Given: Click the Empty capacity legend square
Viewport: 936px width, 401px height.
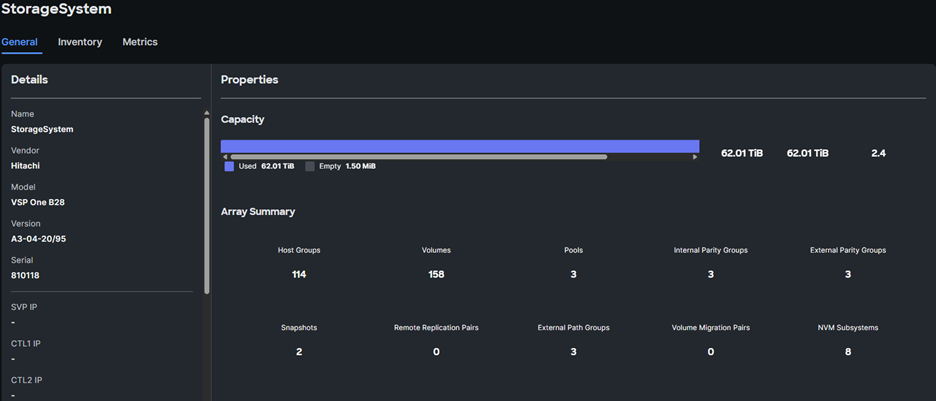Looking at the screenshot, I should (x=310, y=166).
